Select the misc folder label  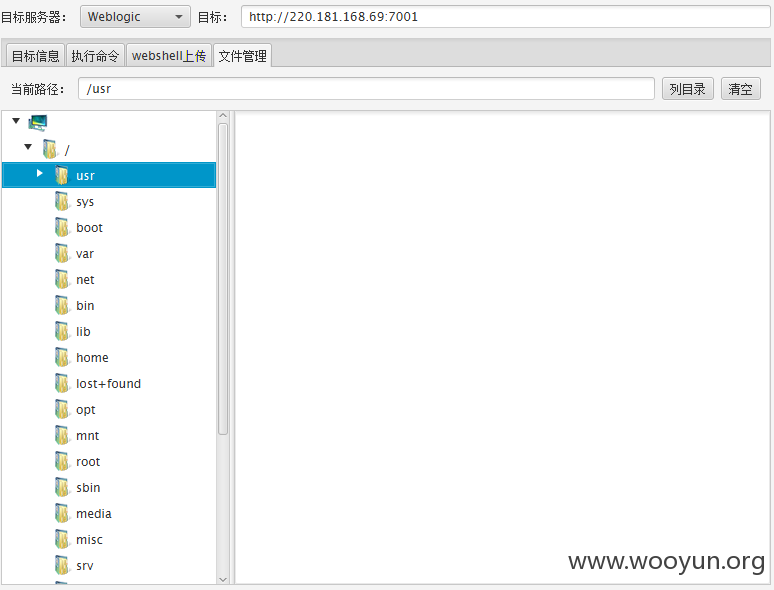(89, 540)
